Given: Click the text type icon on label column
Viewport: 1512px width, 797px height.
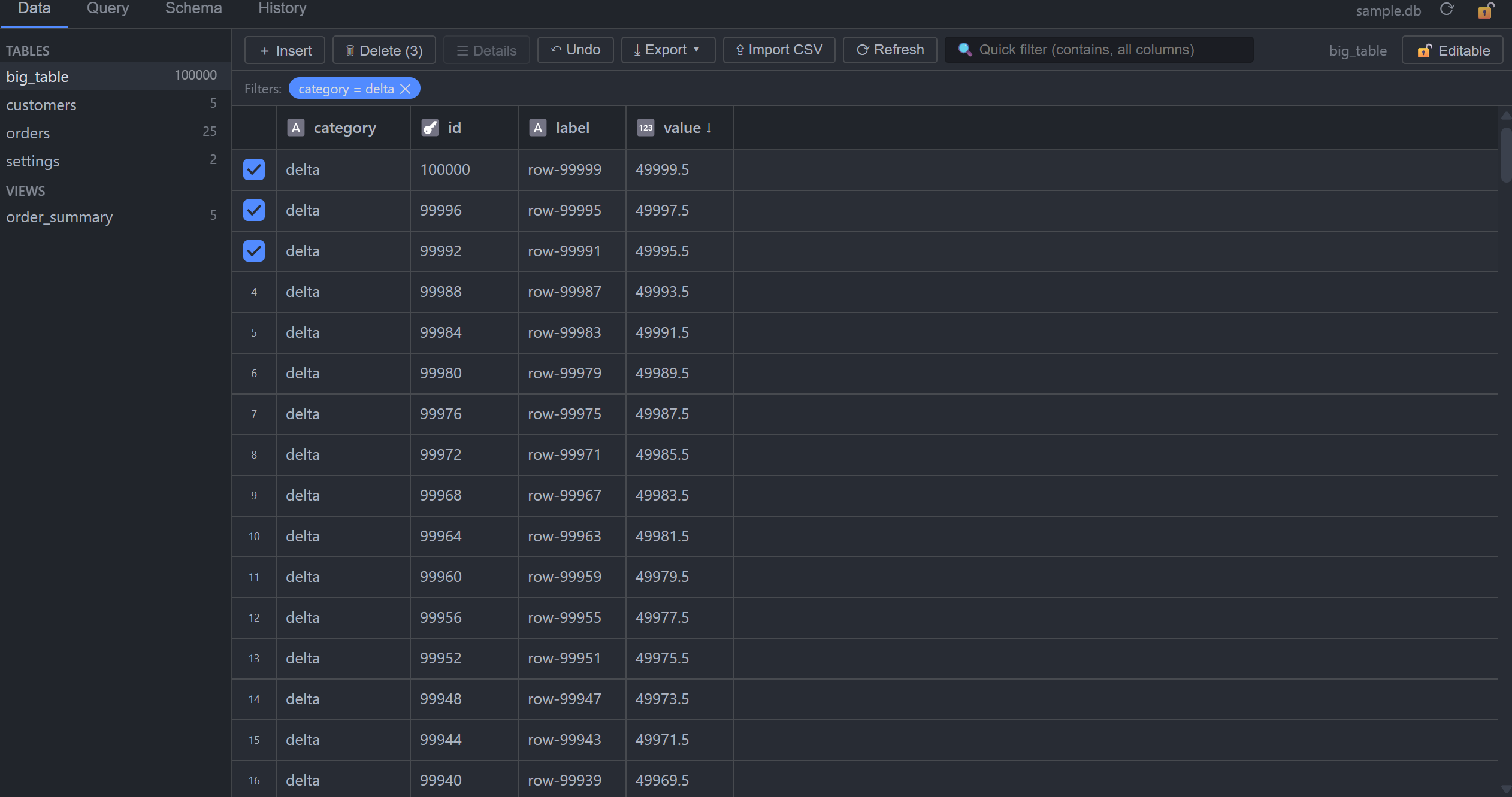Looking at the screenshot, I should tap(538, 128).
